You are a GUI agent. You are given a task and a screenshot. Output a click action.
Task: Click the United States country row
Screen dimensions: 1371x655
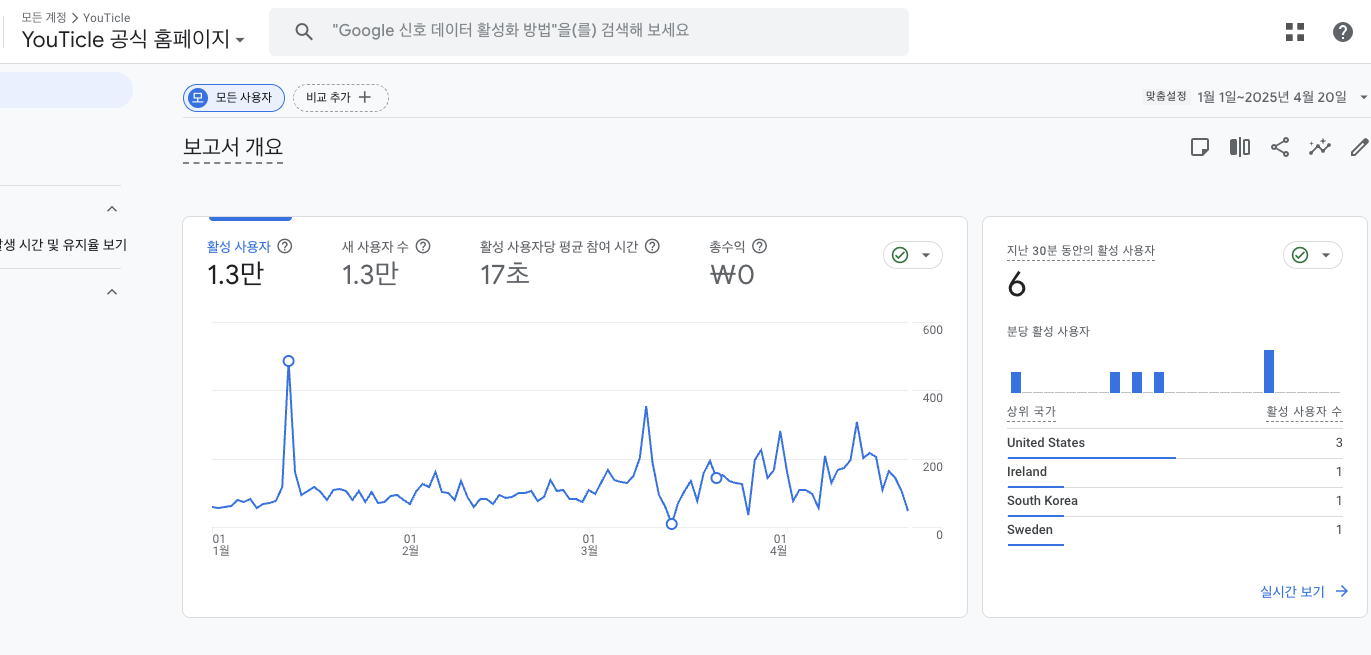coord(1175,443)
